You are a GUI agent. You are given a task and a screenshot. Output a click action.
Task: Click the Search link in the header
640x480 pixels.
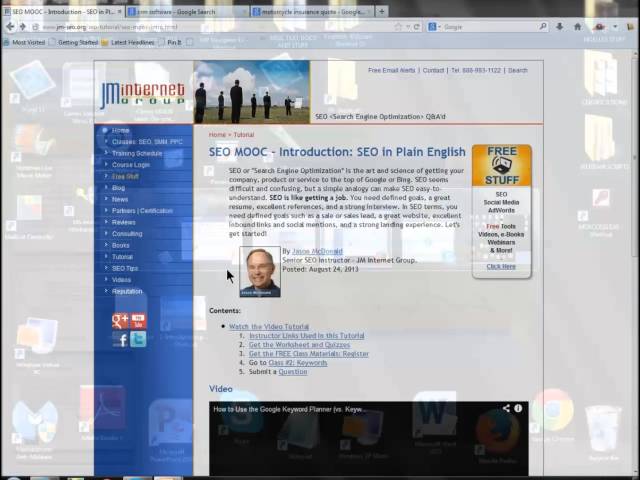pos(518,70)
